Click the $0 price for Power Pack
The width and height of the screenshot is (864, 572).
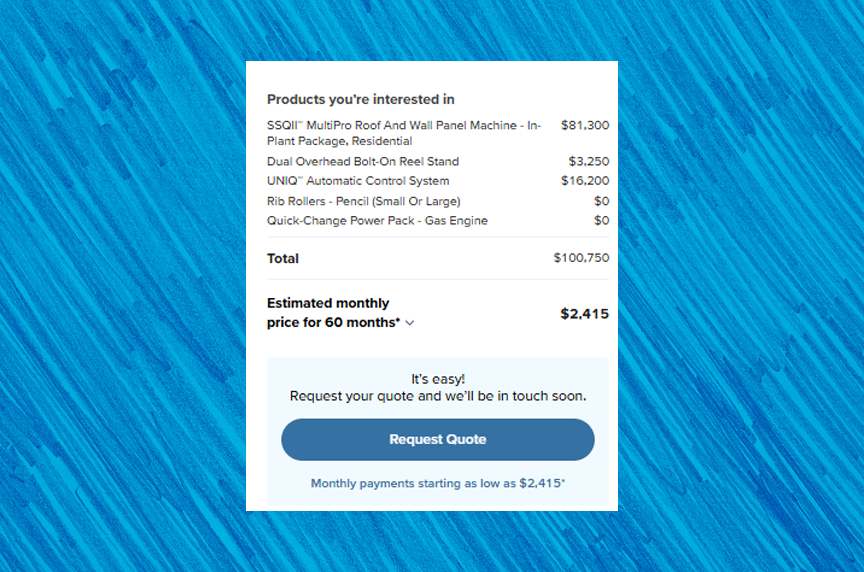coord(601,220)
